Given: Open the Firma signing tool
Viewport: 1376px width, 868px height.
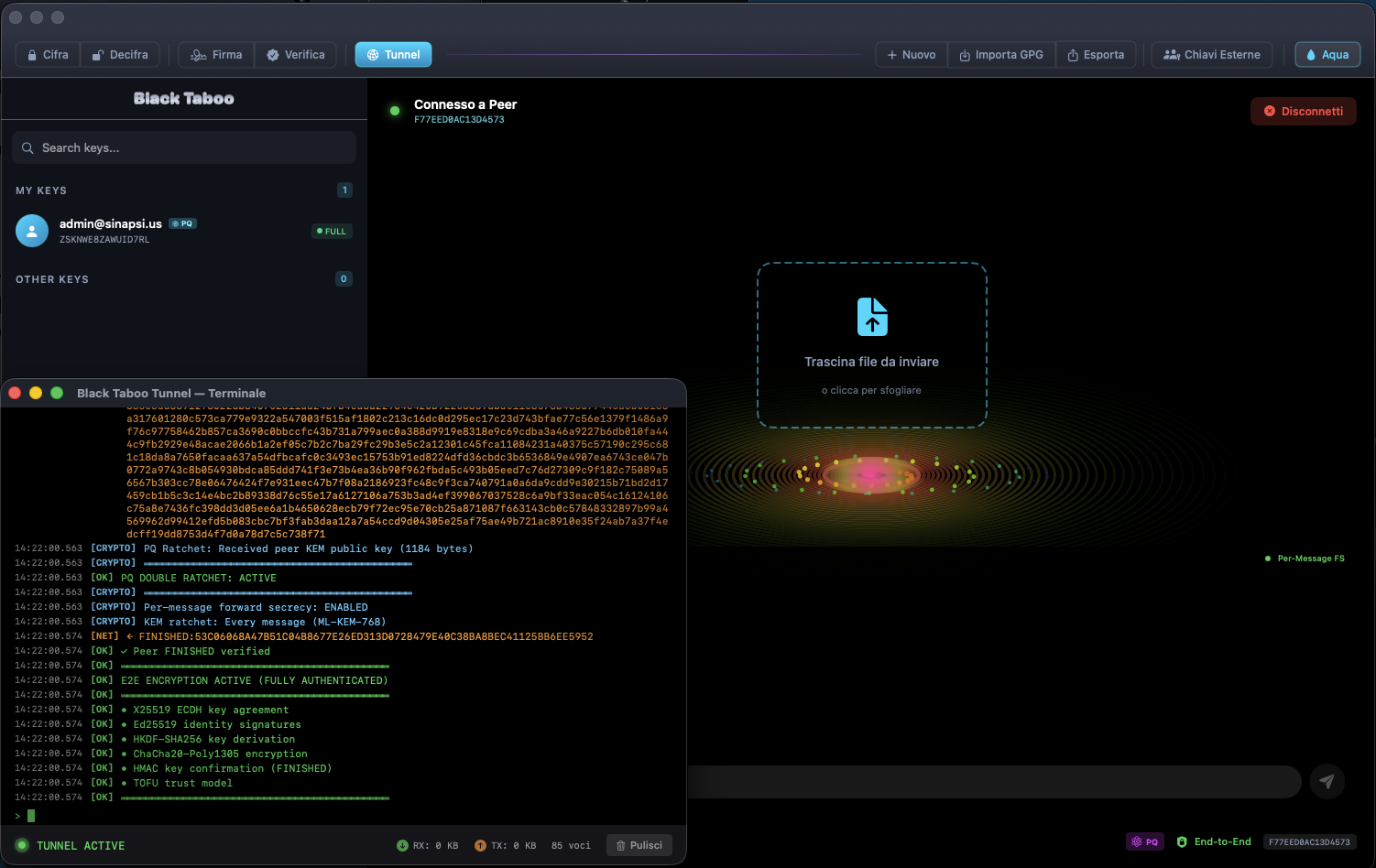Looking at the screenshot, I should click(216, 55).
